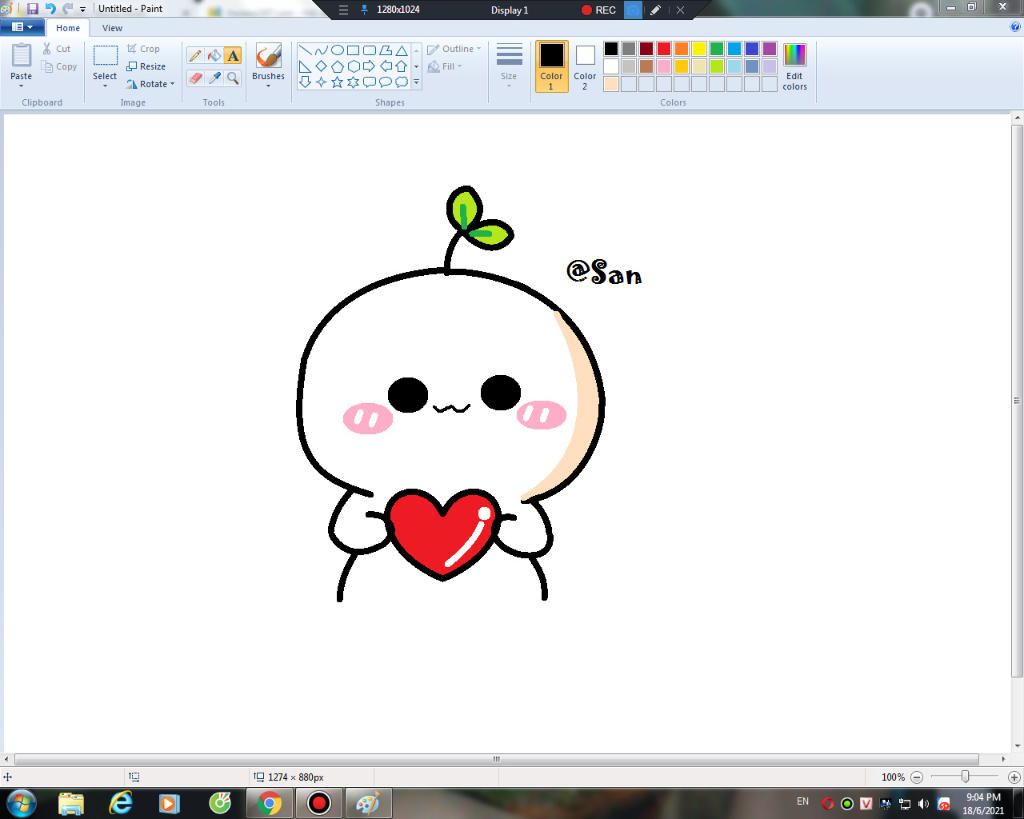Open the Customize Quick Access Toolbar dropdown
The image size is (1024, 819).
tap(83, 9)
